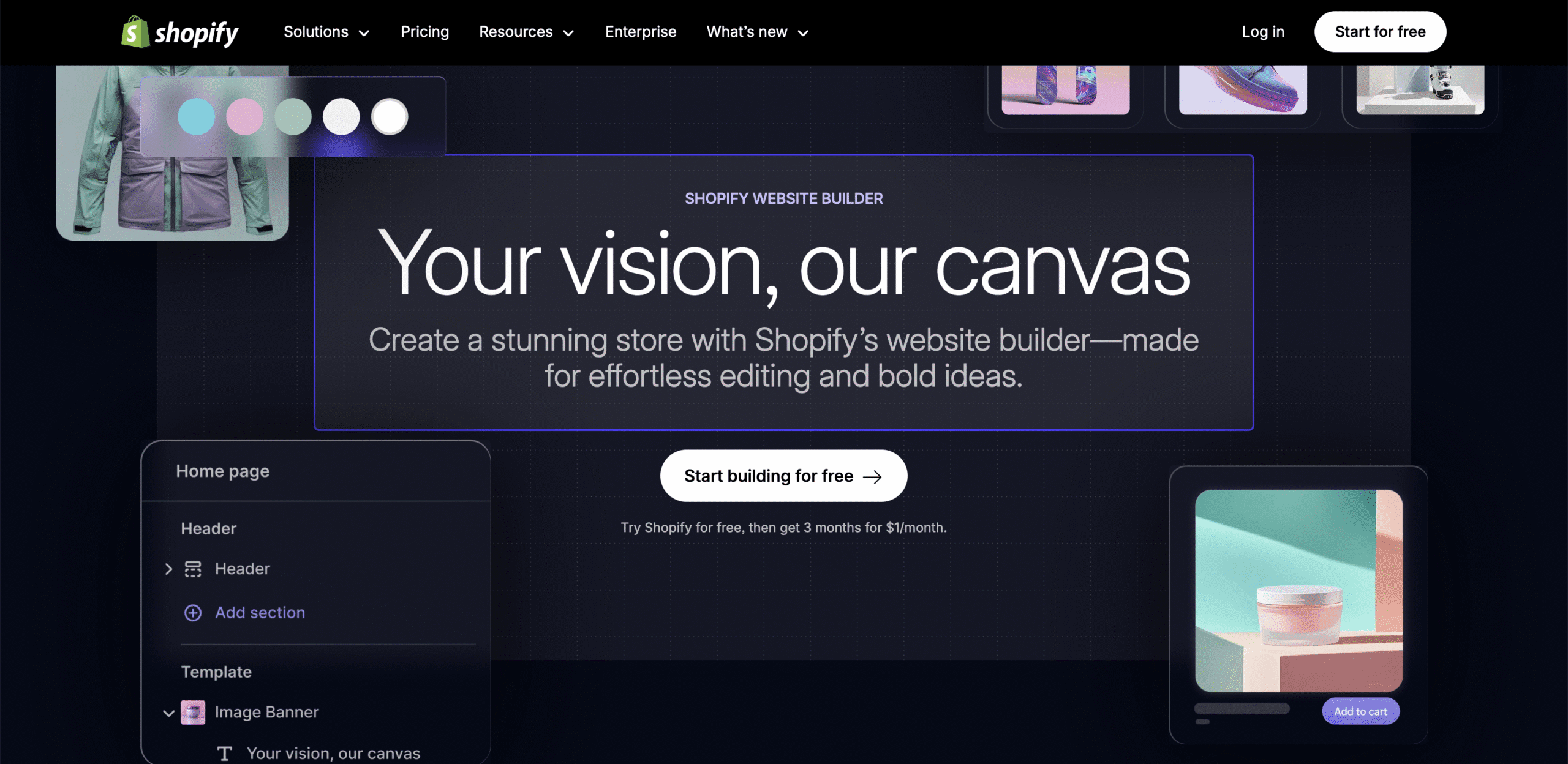Collapse the Image Banner chevron

coord(168,713)
